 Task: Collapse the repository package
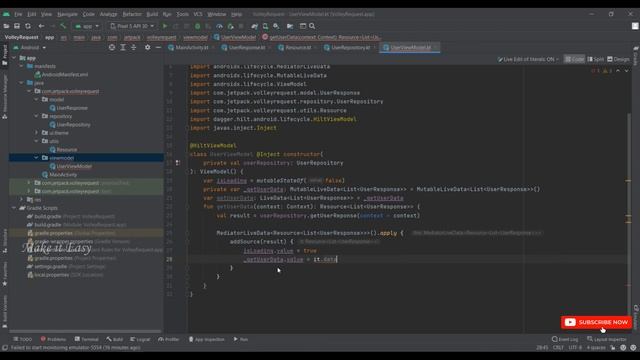tap(36, 116)
